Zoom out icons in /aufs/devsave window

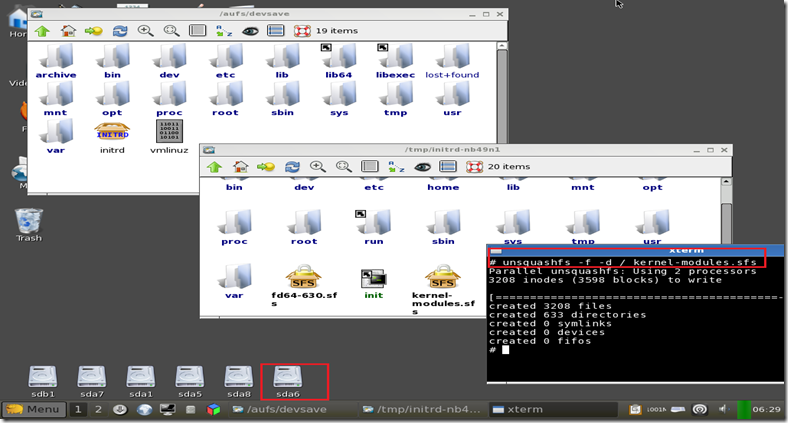pos(171,31)
